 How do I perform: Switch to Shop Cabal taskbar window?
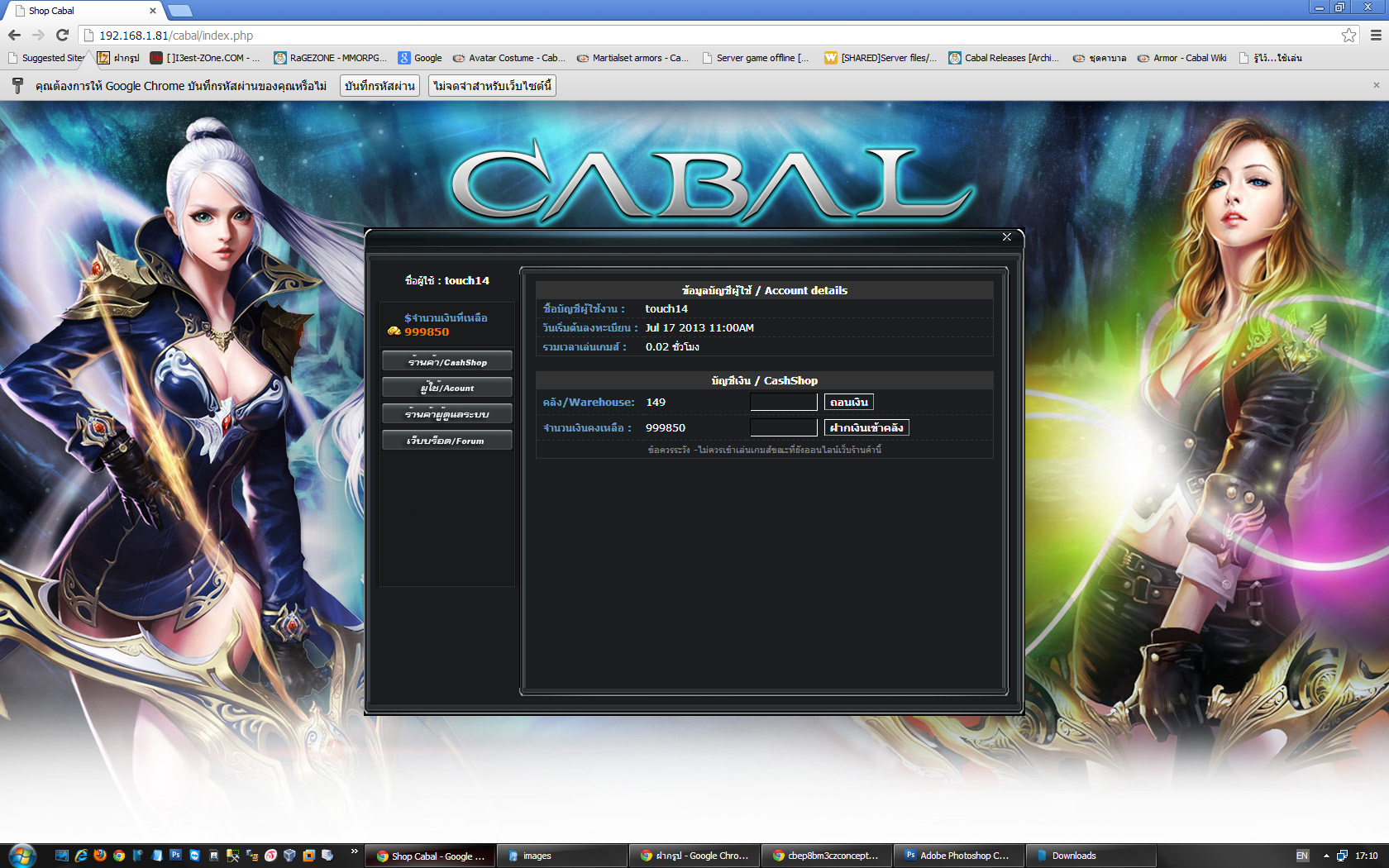pyautogui.click(x=432, y=856)
